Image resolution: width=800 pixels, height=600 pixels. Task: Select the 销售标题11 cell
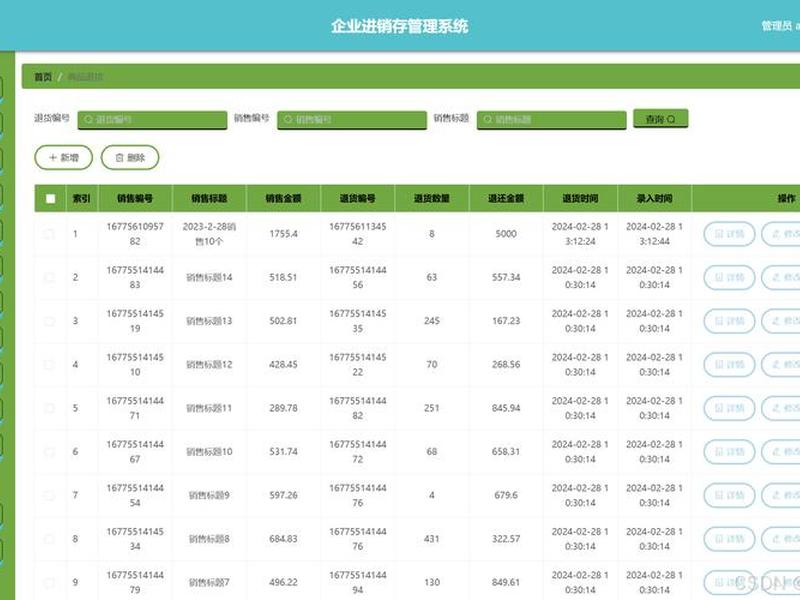click(x=209, y=408)
